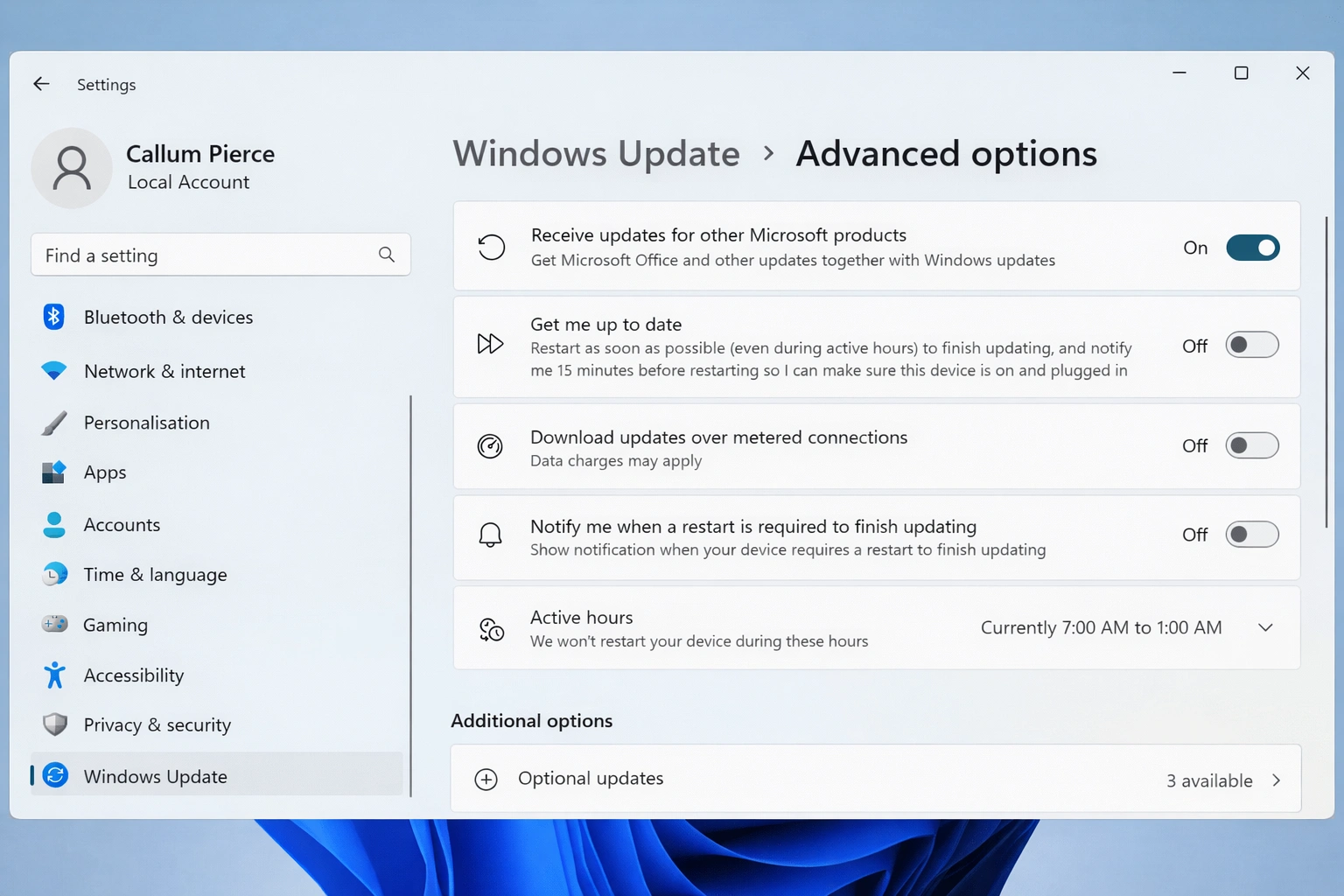Click the Accounts icon in the sidebar

[x=54, y=524]
